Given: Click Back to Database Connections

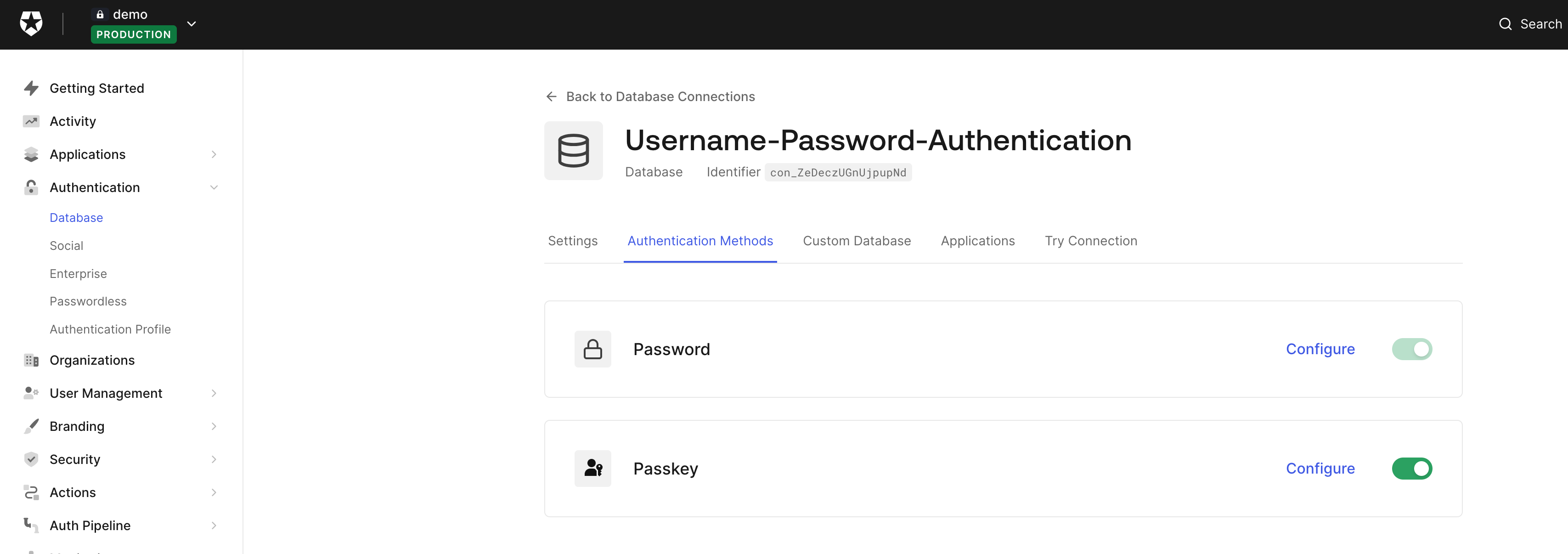Looking at the screenshot, I should [x=660, y=97].
